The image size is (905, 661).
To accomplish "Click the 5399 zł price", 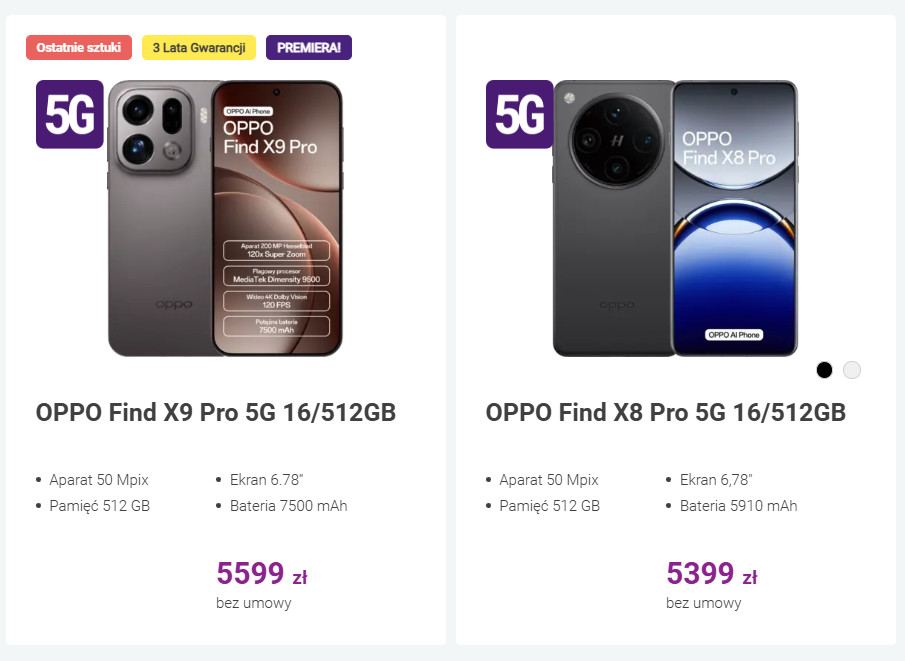I will [x=712, y=573].
